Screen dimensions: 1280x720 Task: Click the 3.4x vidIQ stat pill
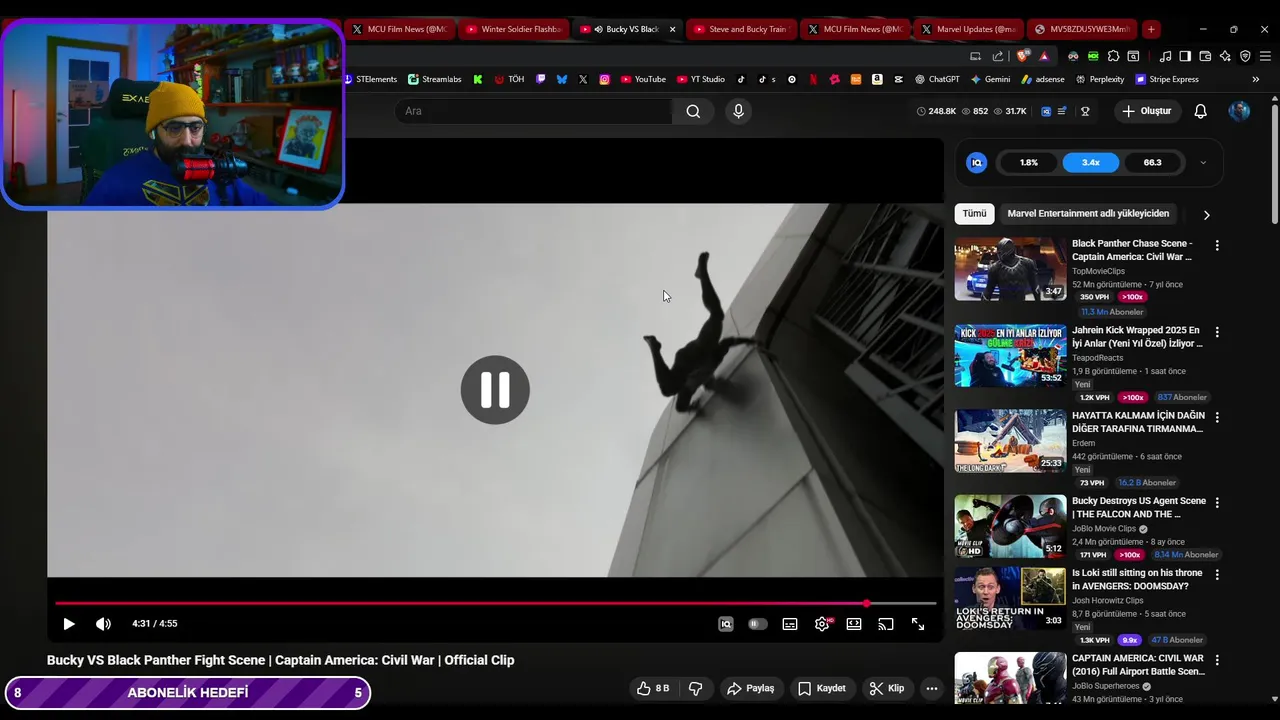click(1091, 163)
